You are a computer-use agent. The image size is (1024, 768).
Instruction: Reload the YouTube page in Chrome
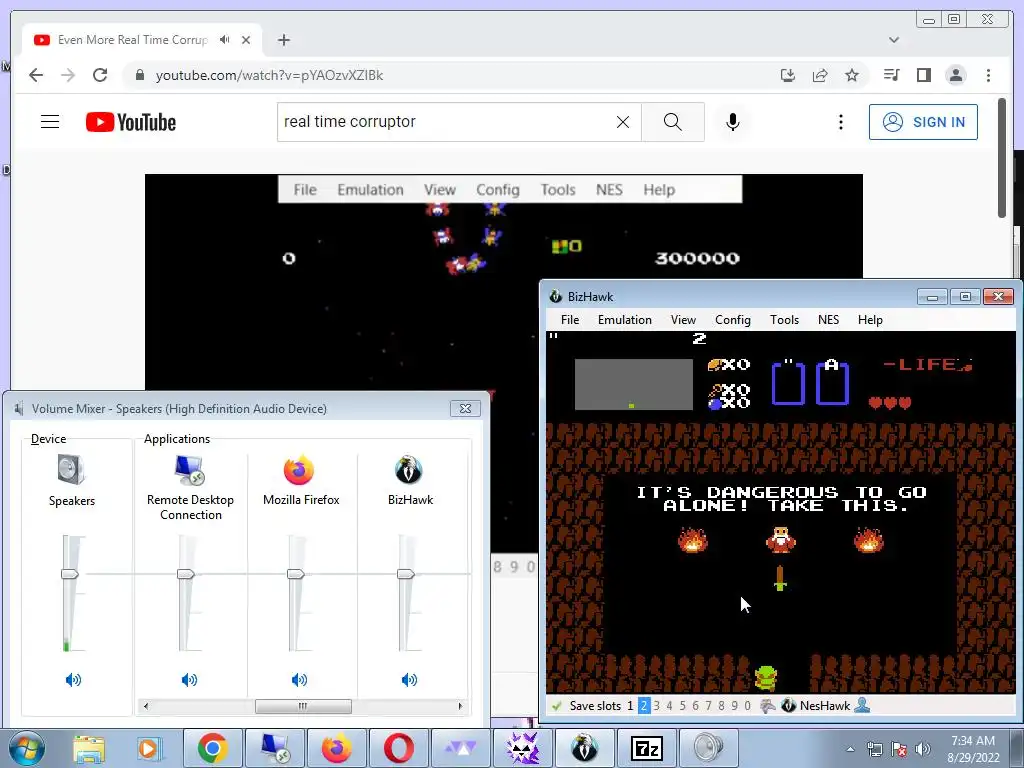100,75
